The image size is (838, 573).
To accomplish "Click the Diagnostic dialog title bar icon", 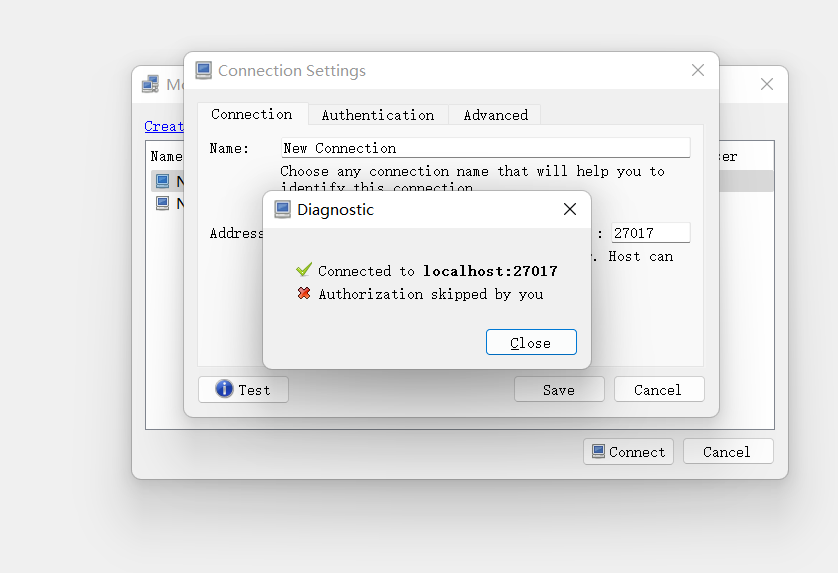I will pos(283,210).
